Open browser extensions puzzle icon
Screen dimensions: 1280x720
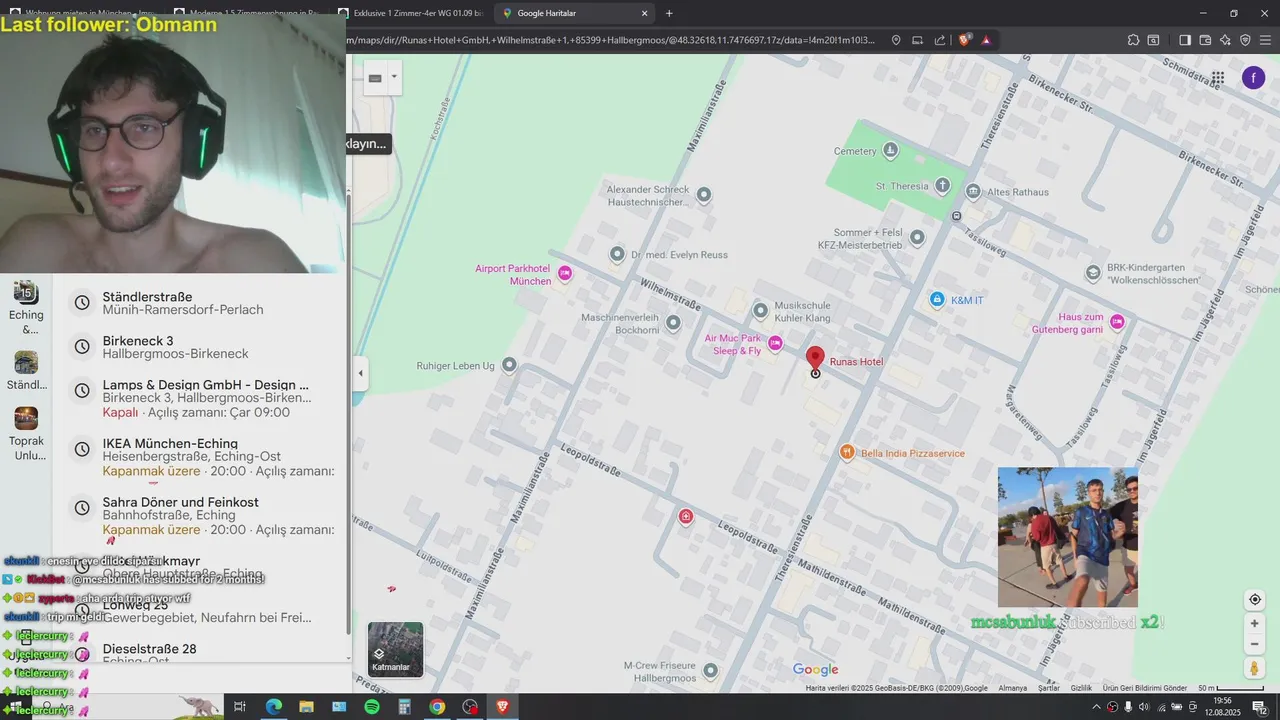click(x=1133, y=40)
